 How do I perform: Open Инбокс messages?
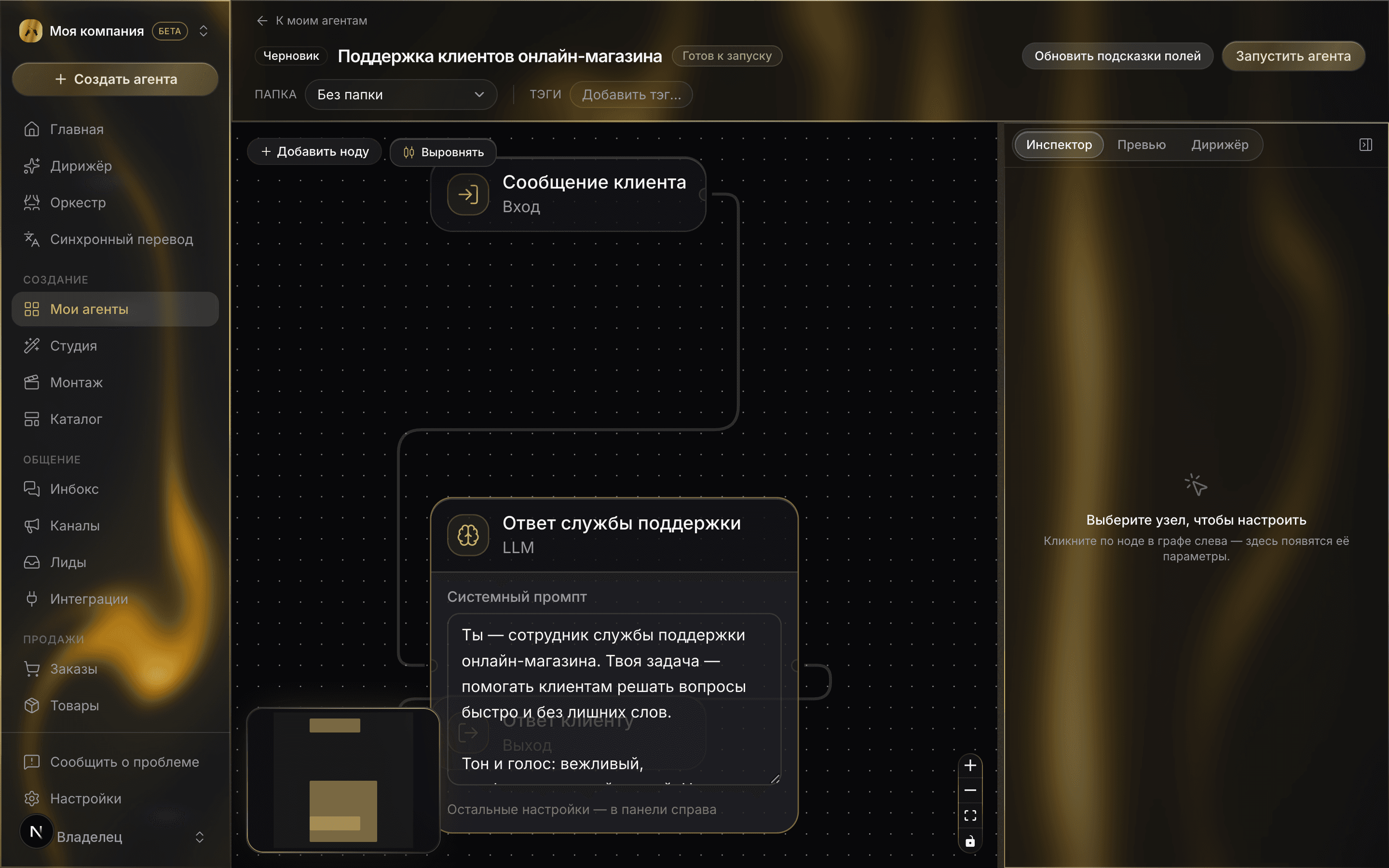(x=115, y=489)
